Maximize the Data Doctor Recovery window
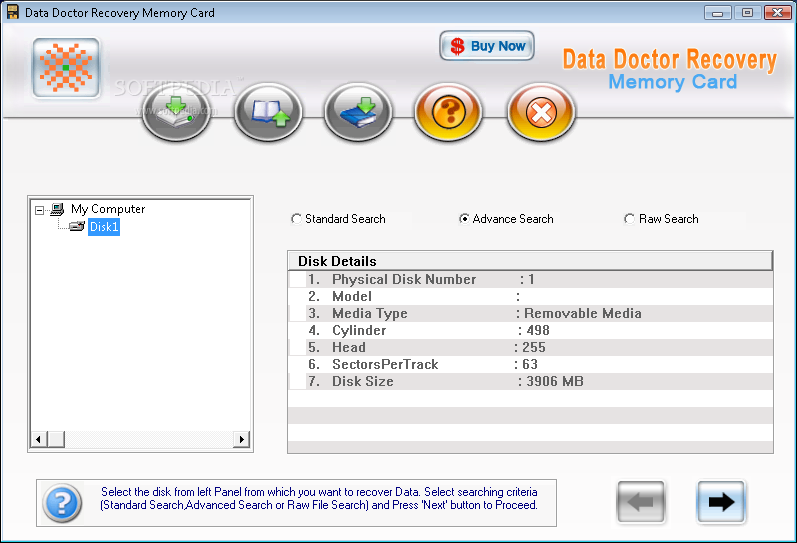The image size is (797, 543). [x=747, y=12]
